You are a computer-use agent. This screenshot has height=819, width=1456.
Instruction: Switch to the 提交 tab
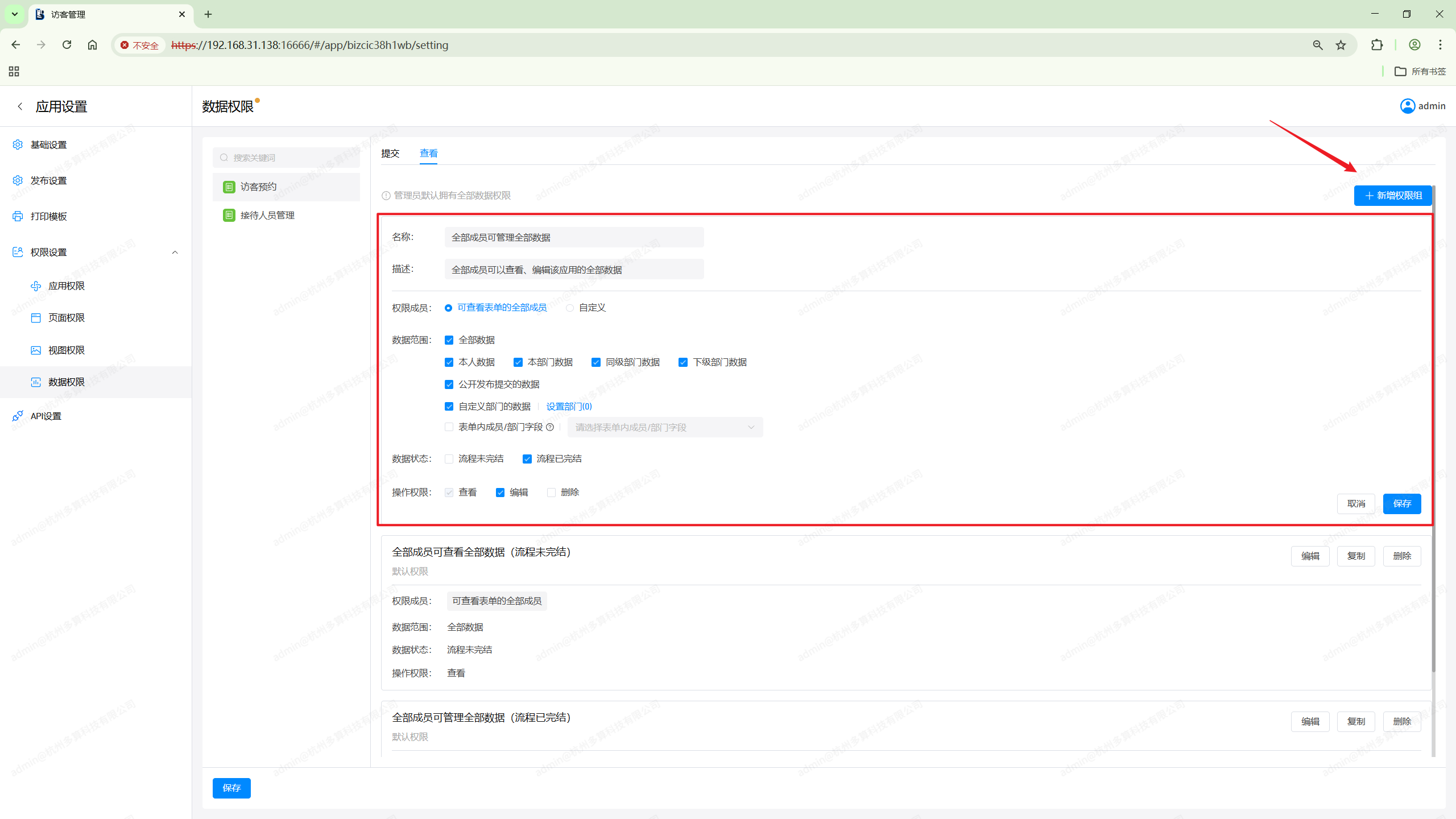pos(390,153)
